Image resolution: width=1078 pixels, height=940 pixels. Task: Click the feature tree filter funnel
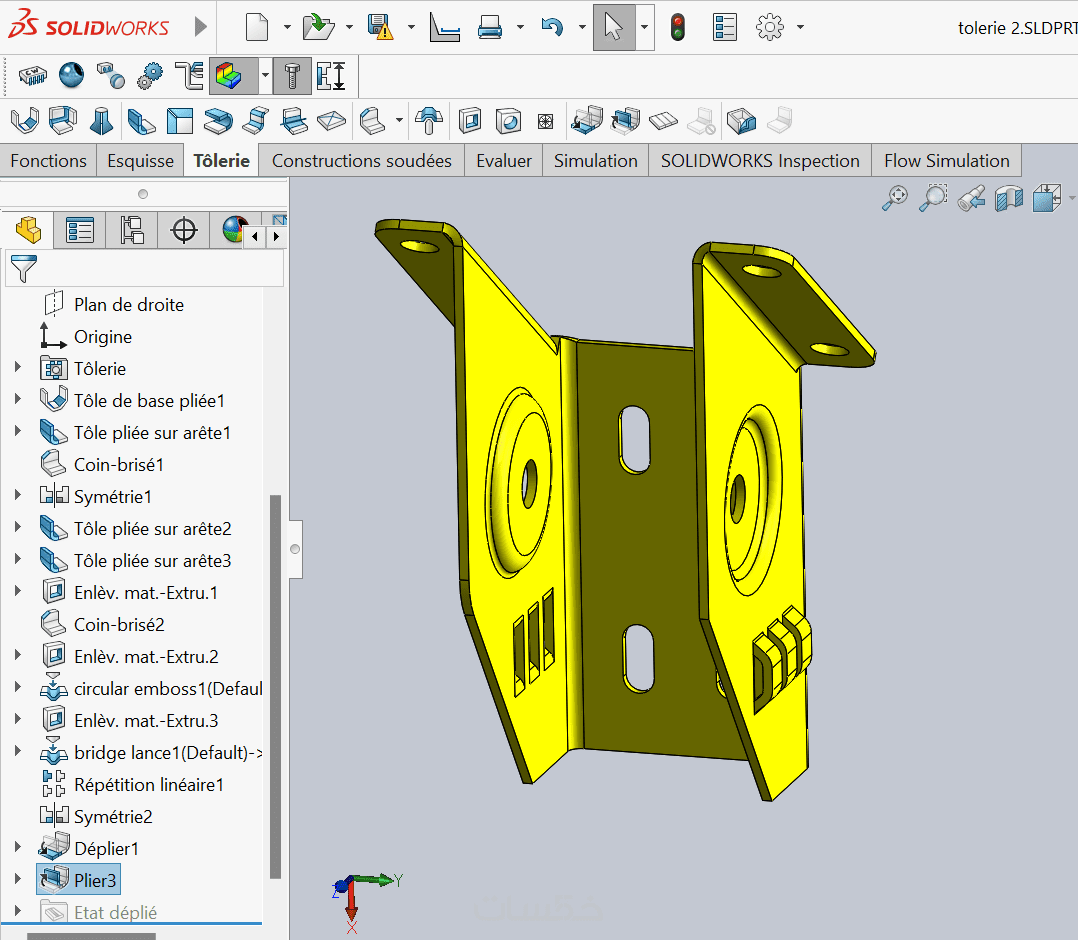coord(22,268)
